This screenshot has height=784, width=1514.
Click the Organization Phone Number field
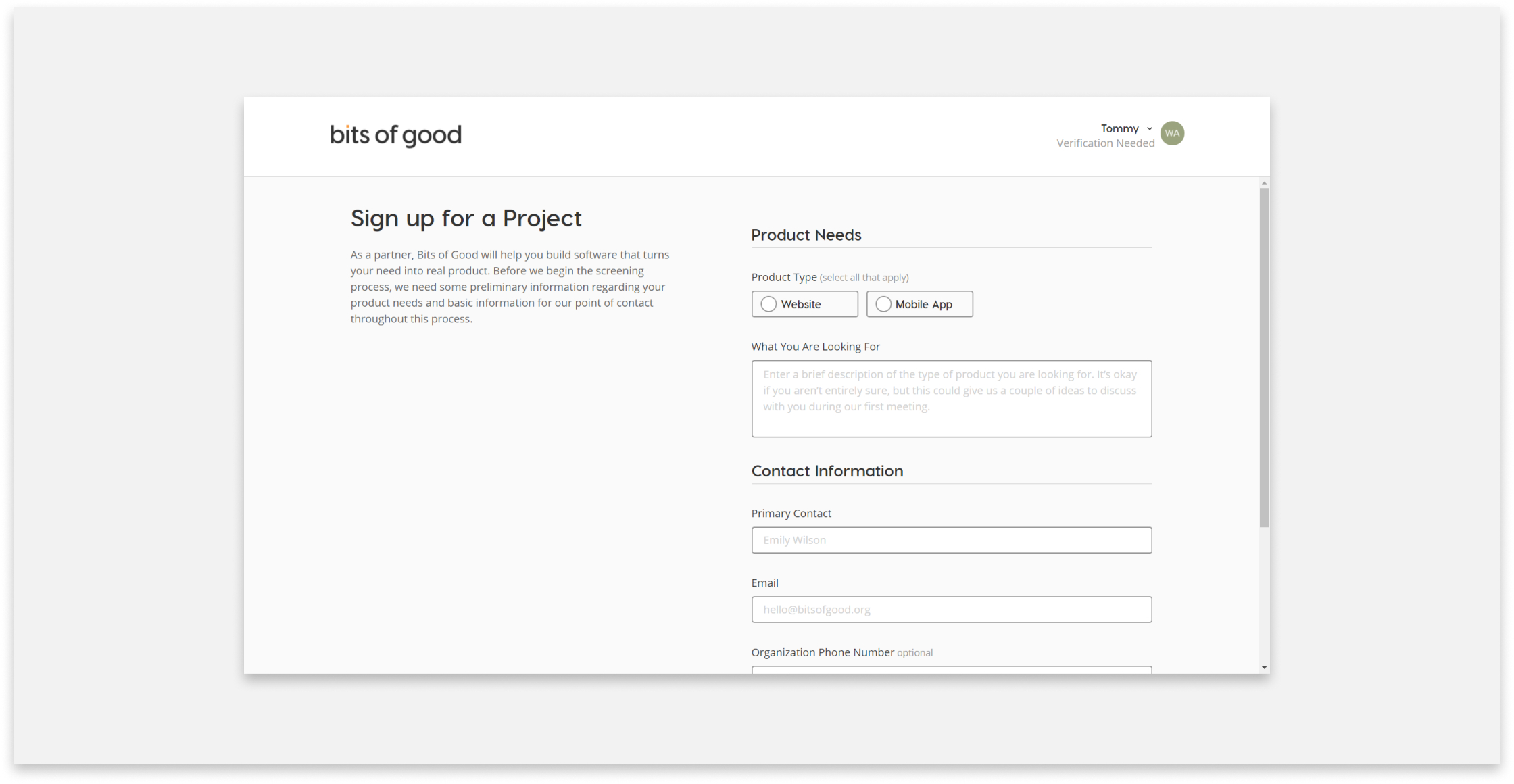click(951, 670)
